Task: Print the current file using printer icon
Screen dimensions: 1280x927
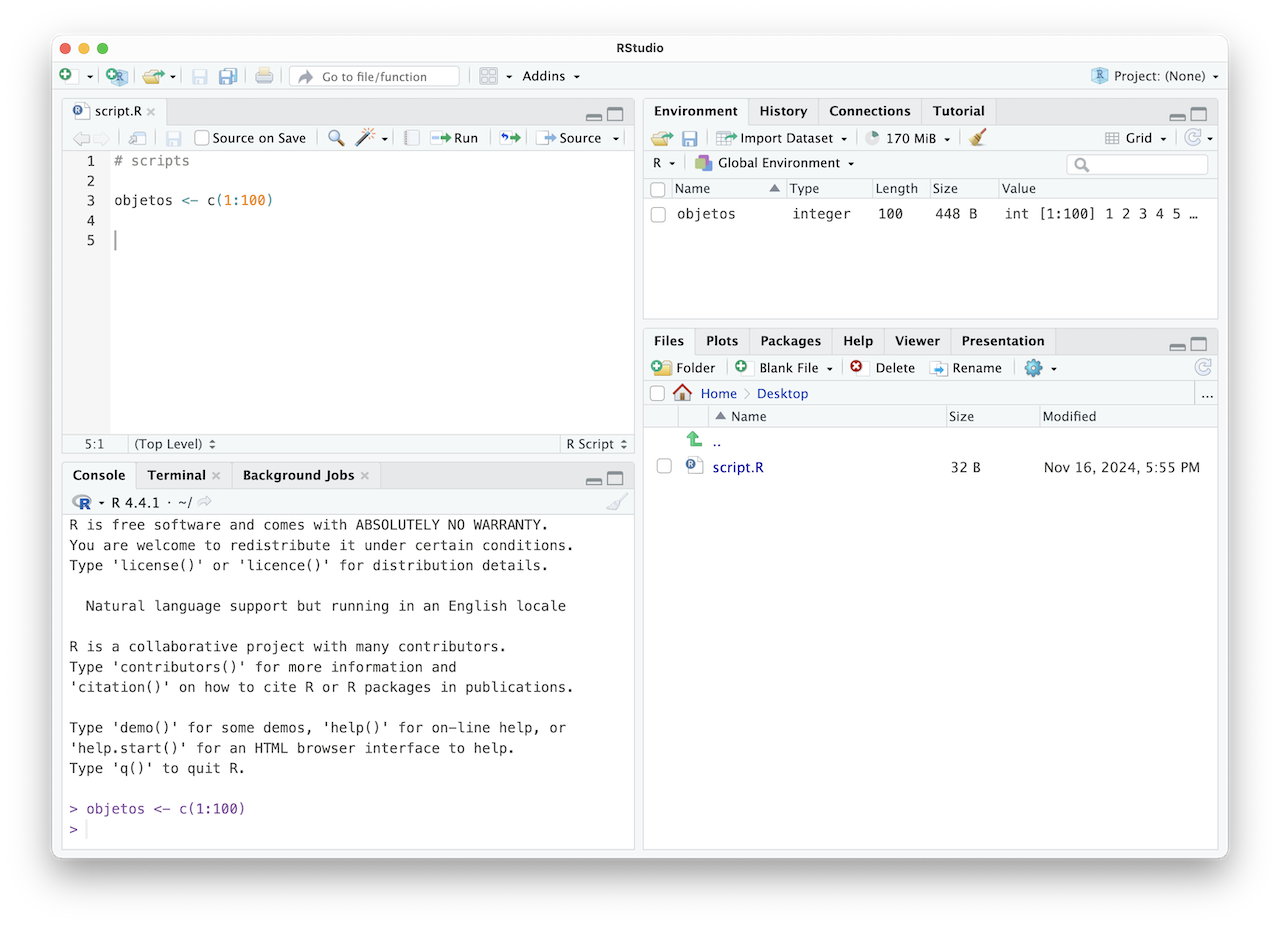Action: click(x=264, y=76)
